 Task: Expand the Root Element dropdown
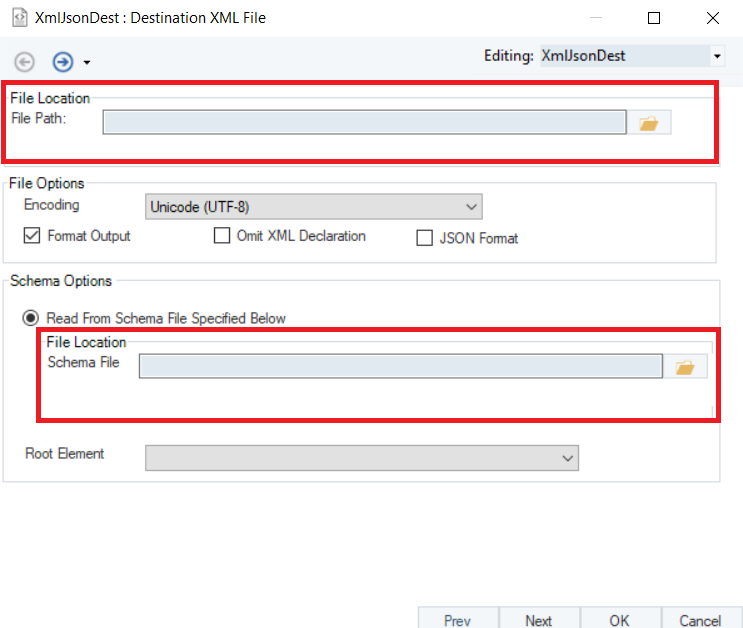click(362, 457)
